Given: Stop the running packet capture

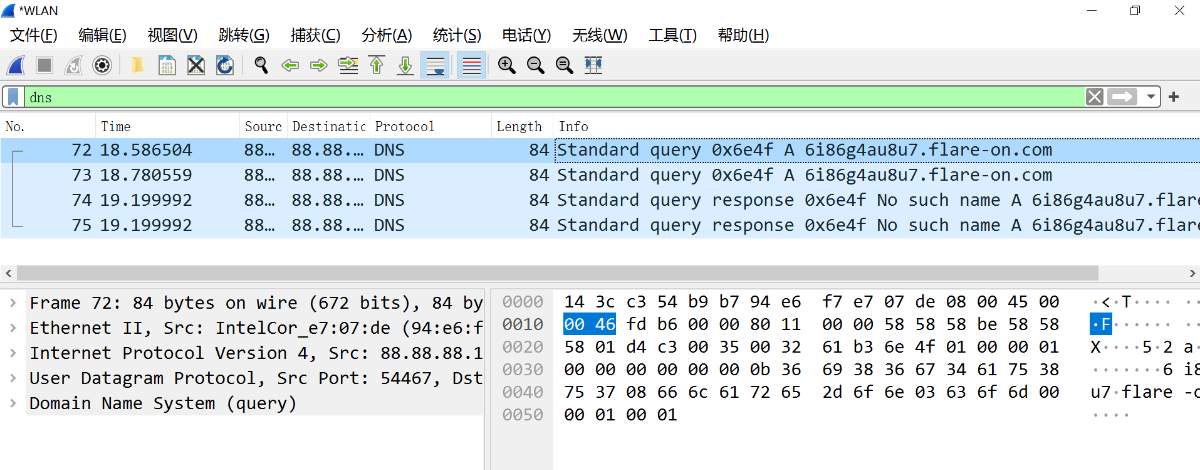Looking at the screenshot, I should click(x=44, y=66).
